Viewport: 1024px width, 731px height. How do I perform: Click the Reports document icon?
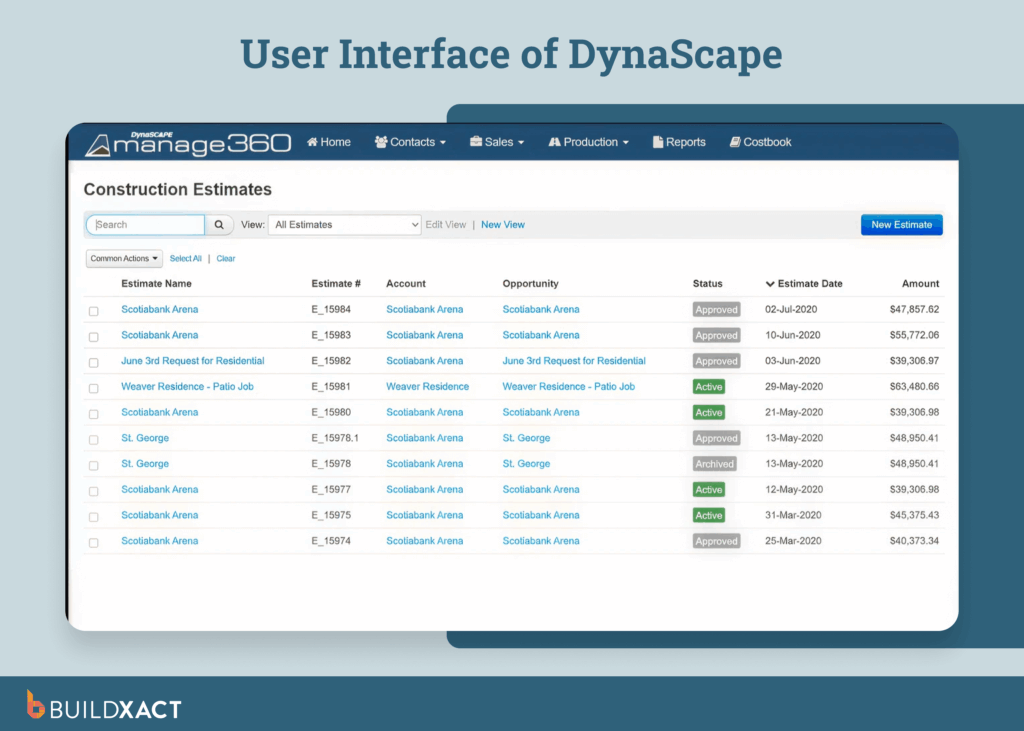(x=659, y=142)
